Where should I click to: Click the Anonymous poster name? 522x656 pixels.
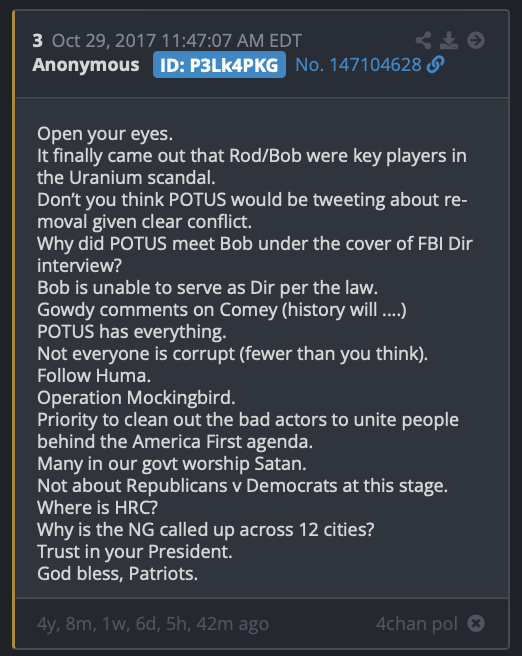pos(86,65)
